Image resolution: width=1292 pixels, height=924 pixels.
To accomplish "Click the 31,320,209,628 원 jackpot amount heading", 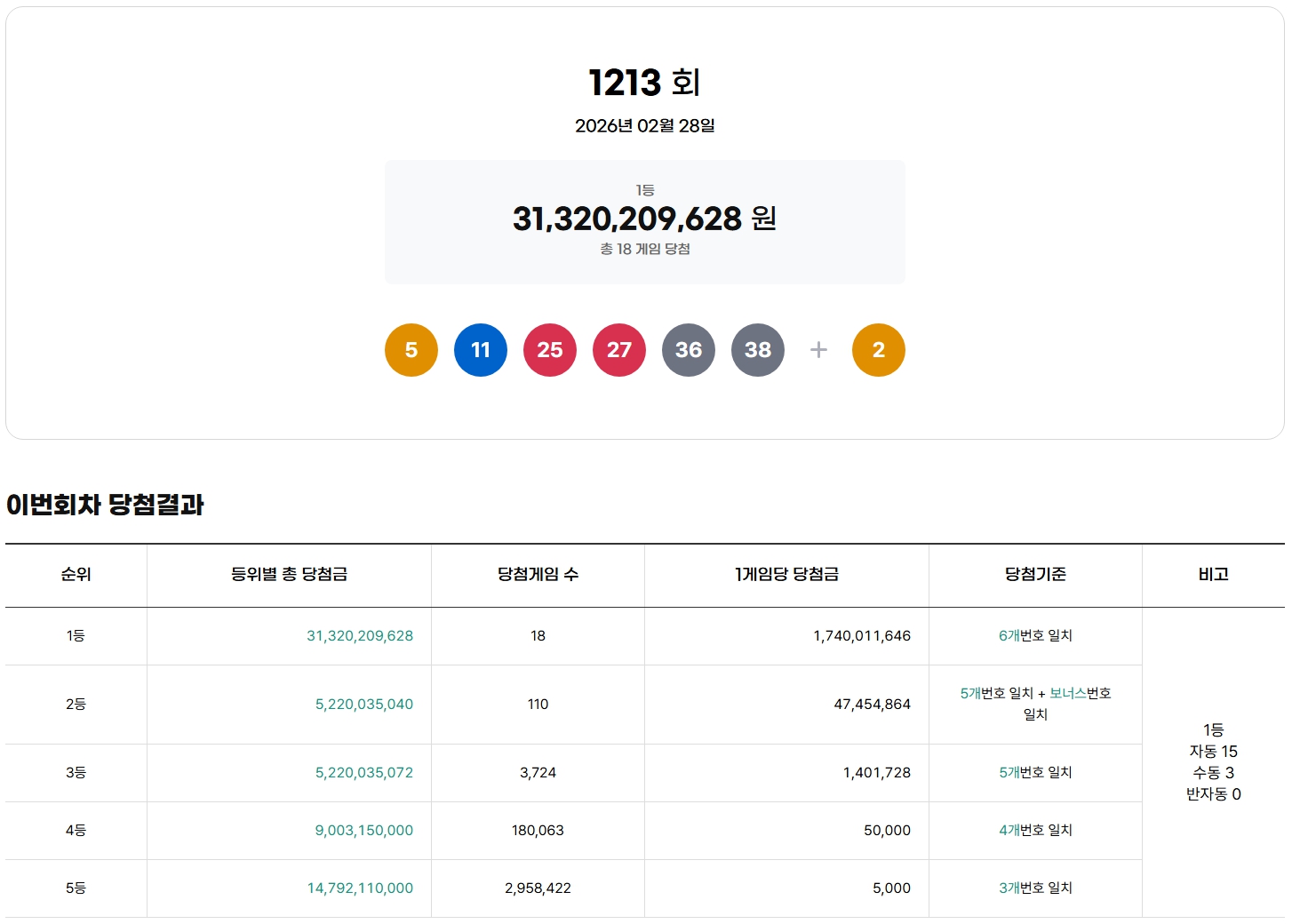I will coord(645,219).
